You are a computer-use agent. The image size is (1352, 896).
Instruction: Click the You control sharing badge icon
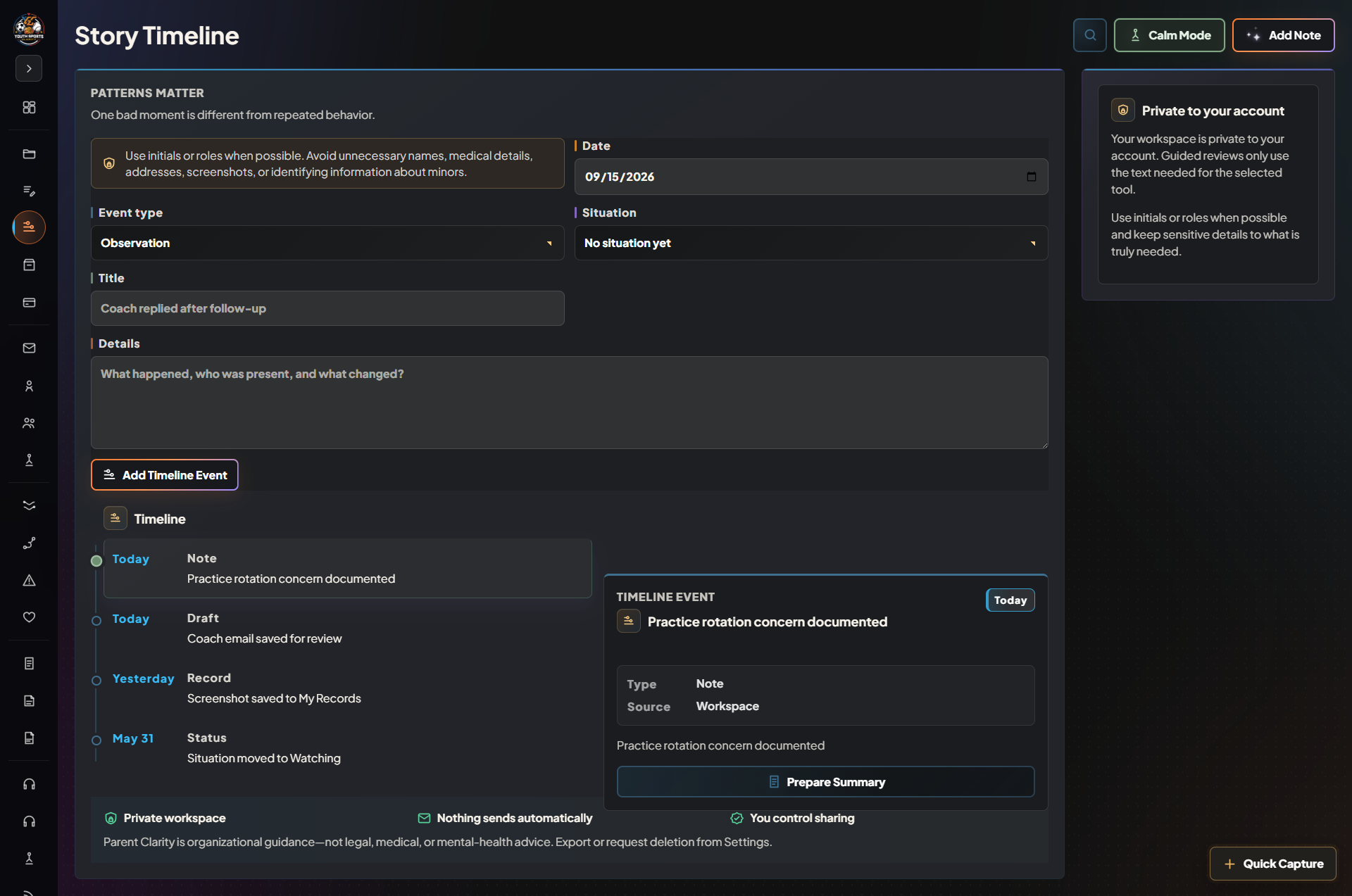(737, 818)
